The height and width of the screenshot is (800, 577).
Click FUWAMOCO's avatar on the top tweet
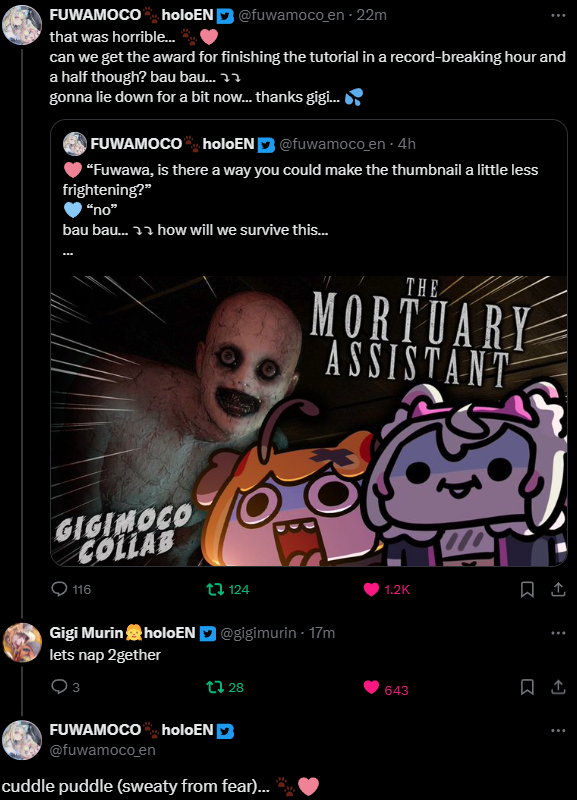pyautogui.click(x=22, y=25)
